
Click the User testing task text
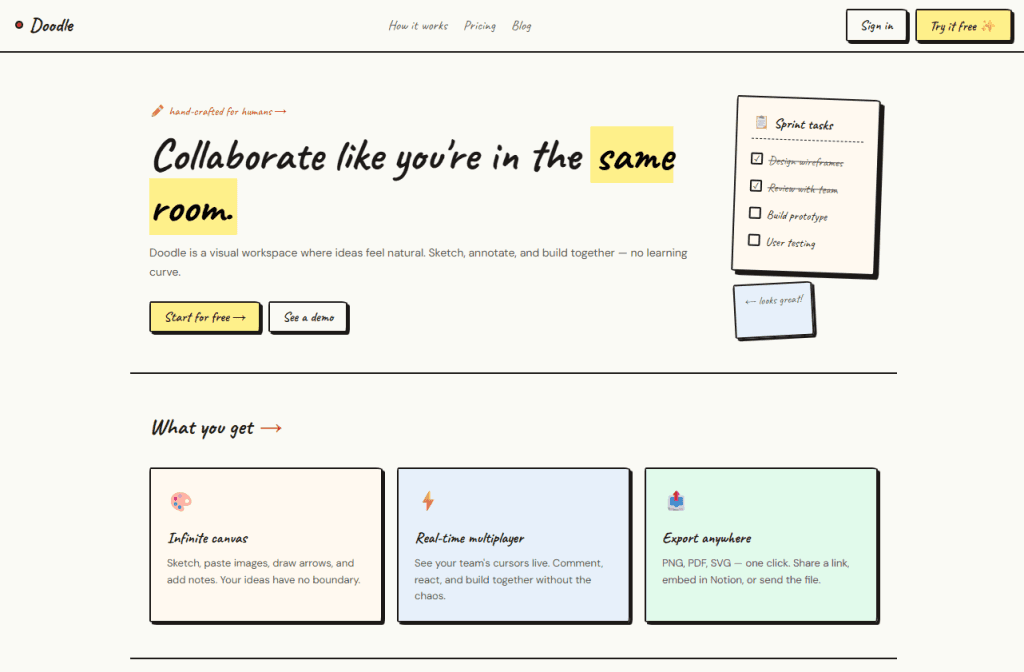(x=790, y=242)
